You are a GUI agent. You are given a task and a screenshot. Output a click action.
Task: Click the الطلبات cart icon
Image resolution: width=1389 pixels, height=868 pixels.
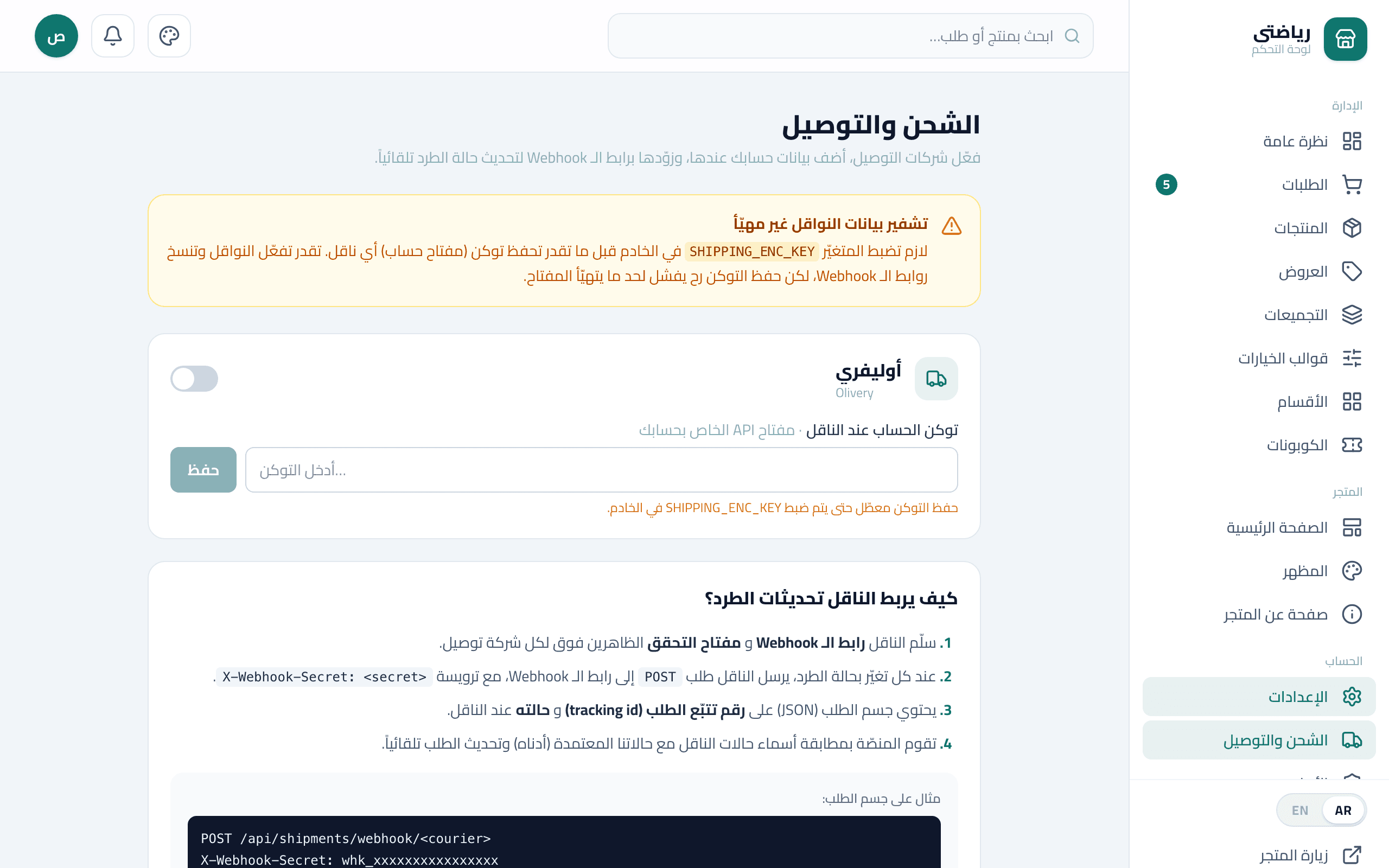1352,184
